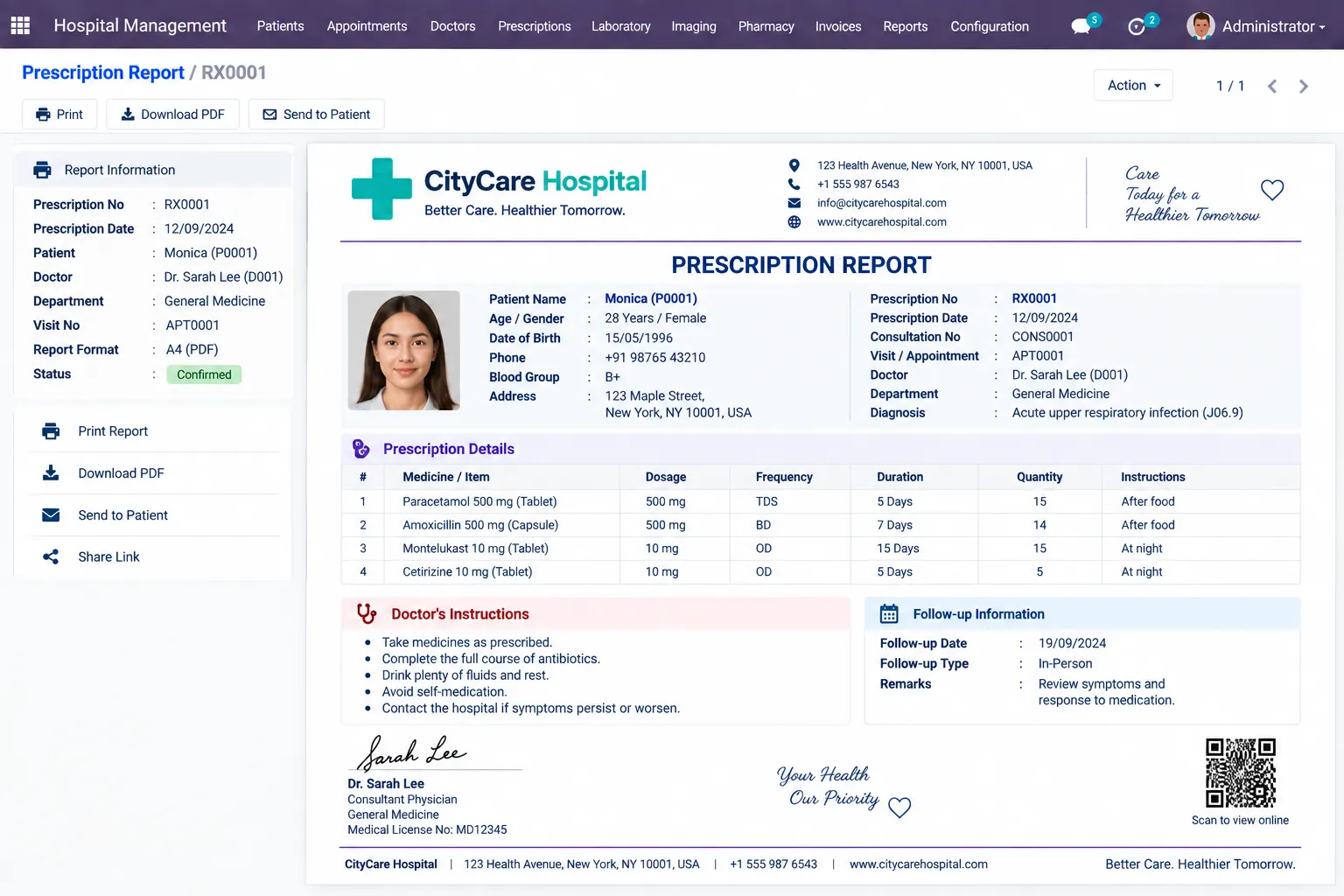This screenshot has width=1344, height=896.
Task: Open the Action dropdown
Action: 1133,85
